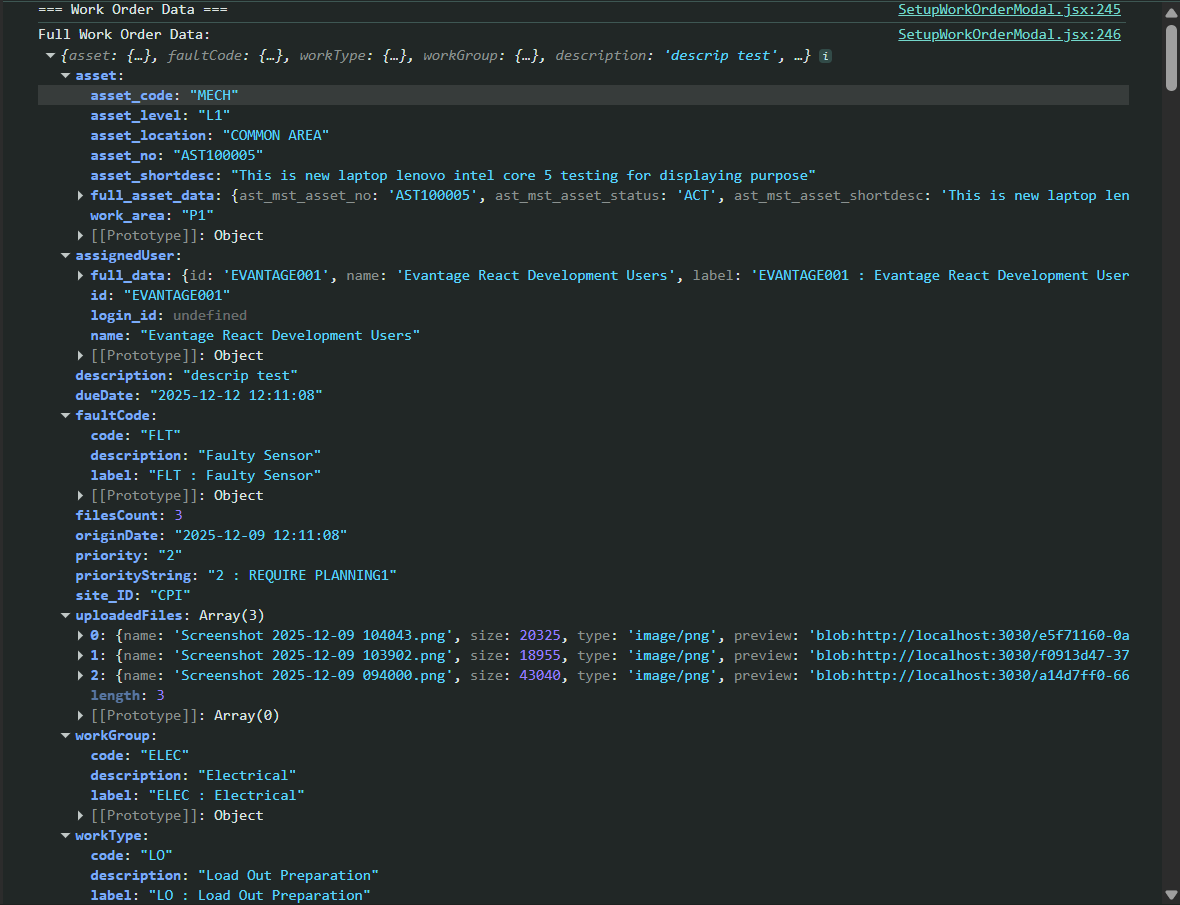
Task: Click the info icon beside the object summary
Action: pyautogui.click(x=825, y=56)
